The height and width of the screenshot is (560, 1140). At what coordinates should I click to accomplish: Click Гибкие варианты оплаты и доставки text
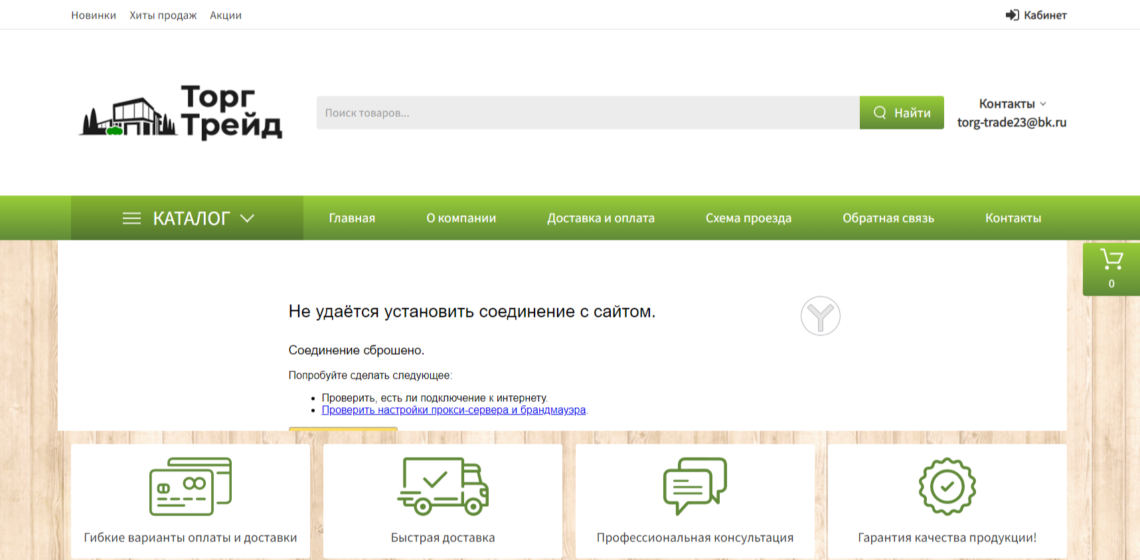tap(190, 538)
